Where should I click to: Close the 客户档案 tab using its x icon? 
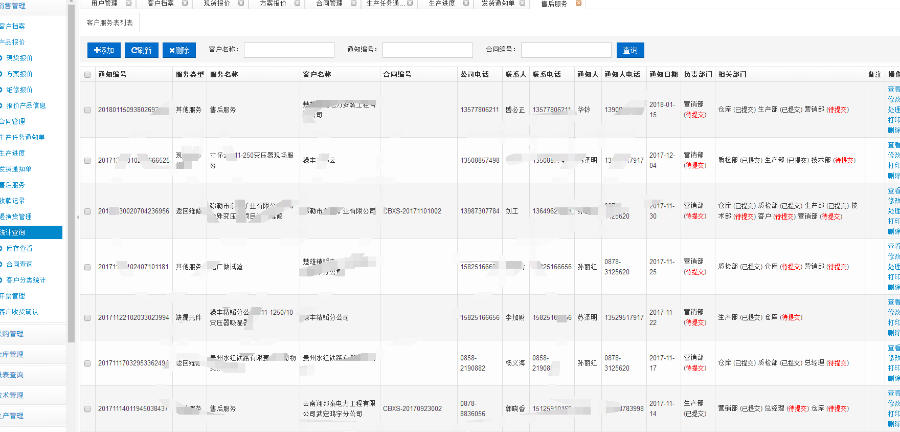pos(185,3)
